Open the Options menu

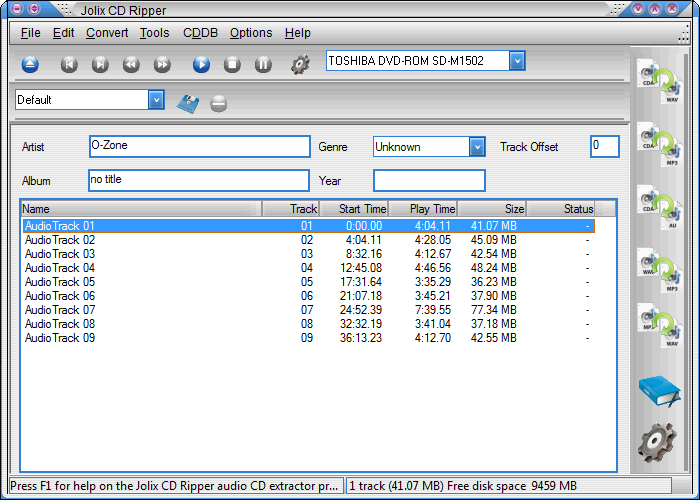[x=251, y=33]
